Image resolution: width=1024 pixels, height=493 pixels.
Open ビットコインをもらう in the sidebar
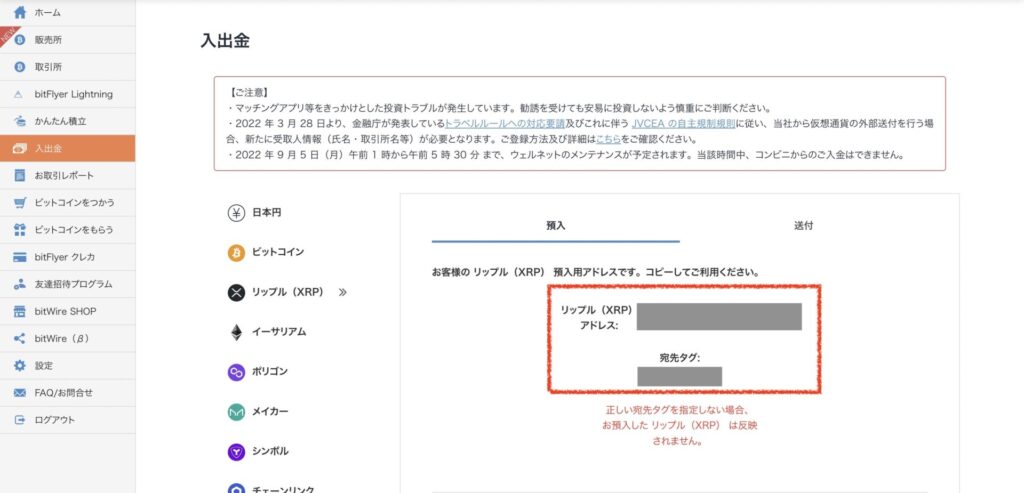pos(68,230)
